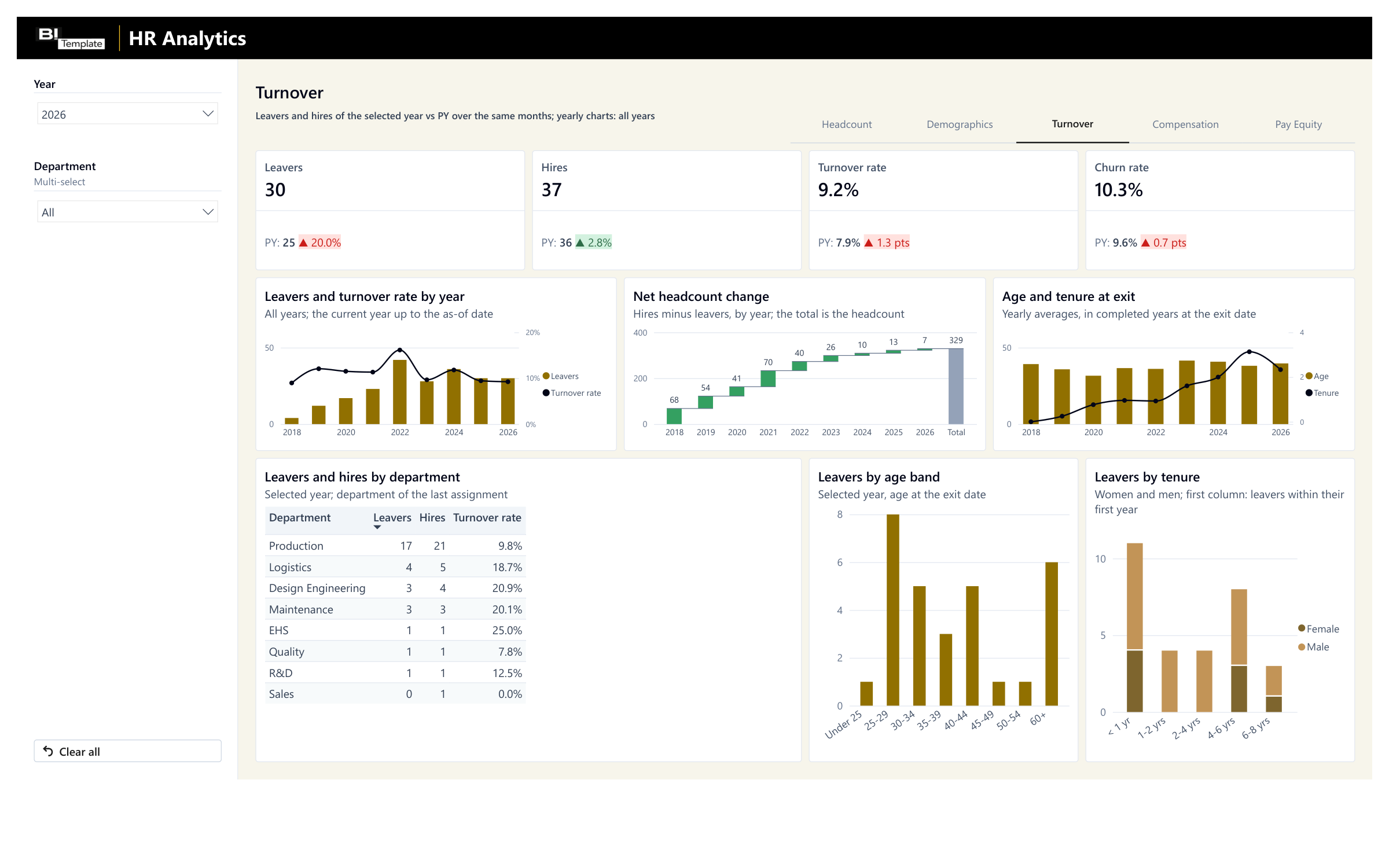1389x868 pixels.
Task: Click the red triangle beside 0.7 pts
Action: pos(1145,242)
